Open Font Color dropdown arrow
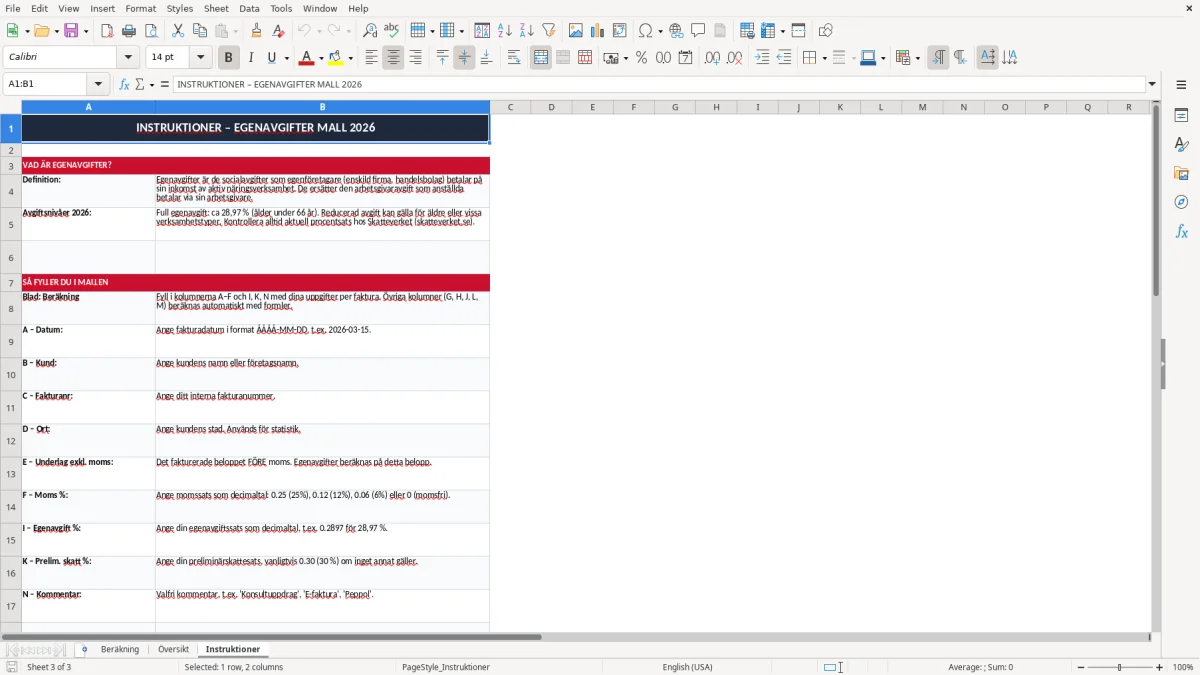This screenshot has height=675, width=1200. click(x=321, y=58)
